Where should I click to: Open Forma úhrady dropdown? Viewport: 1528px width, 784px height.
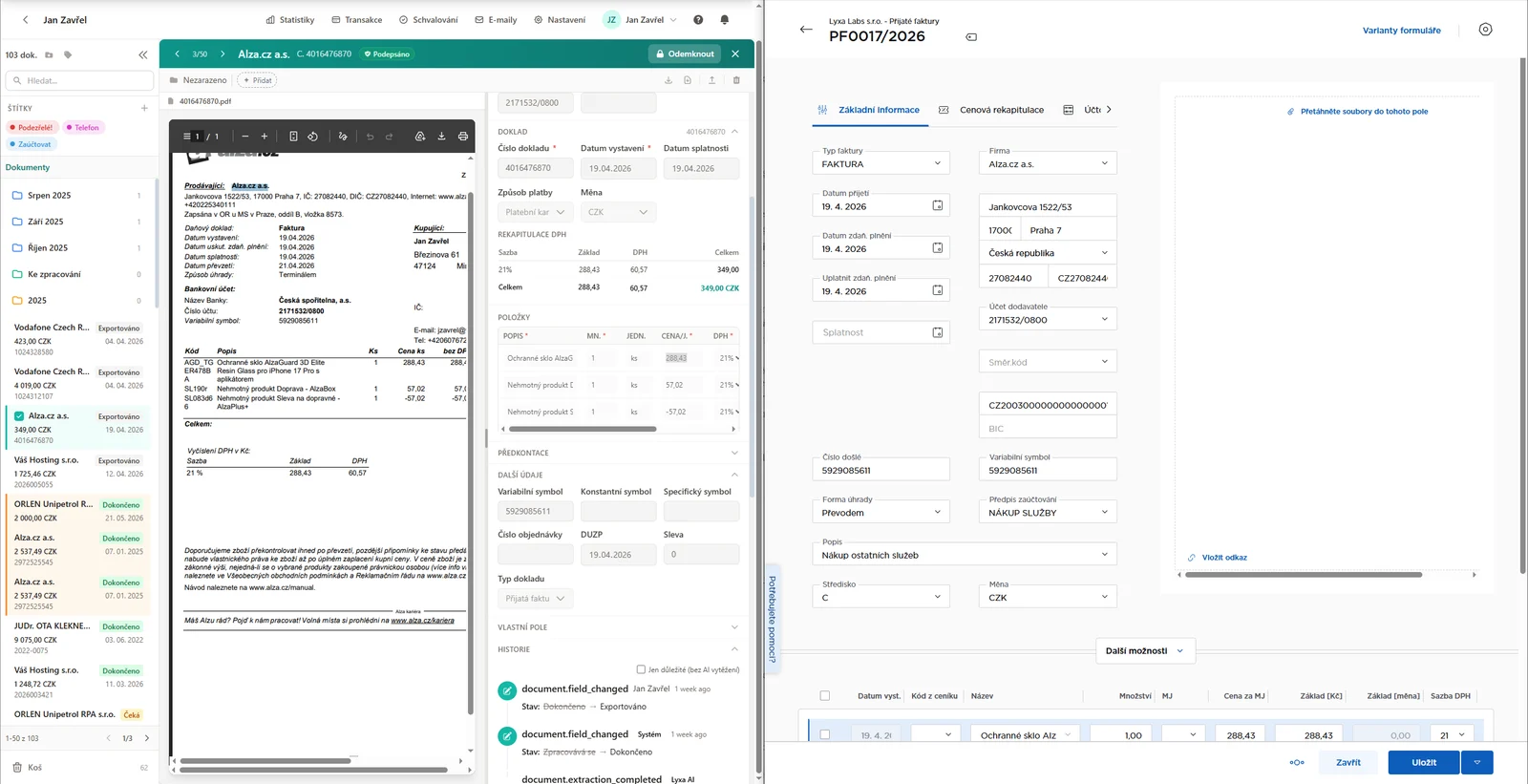pos(881,512)
